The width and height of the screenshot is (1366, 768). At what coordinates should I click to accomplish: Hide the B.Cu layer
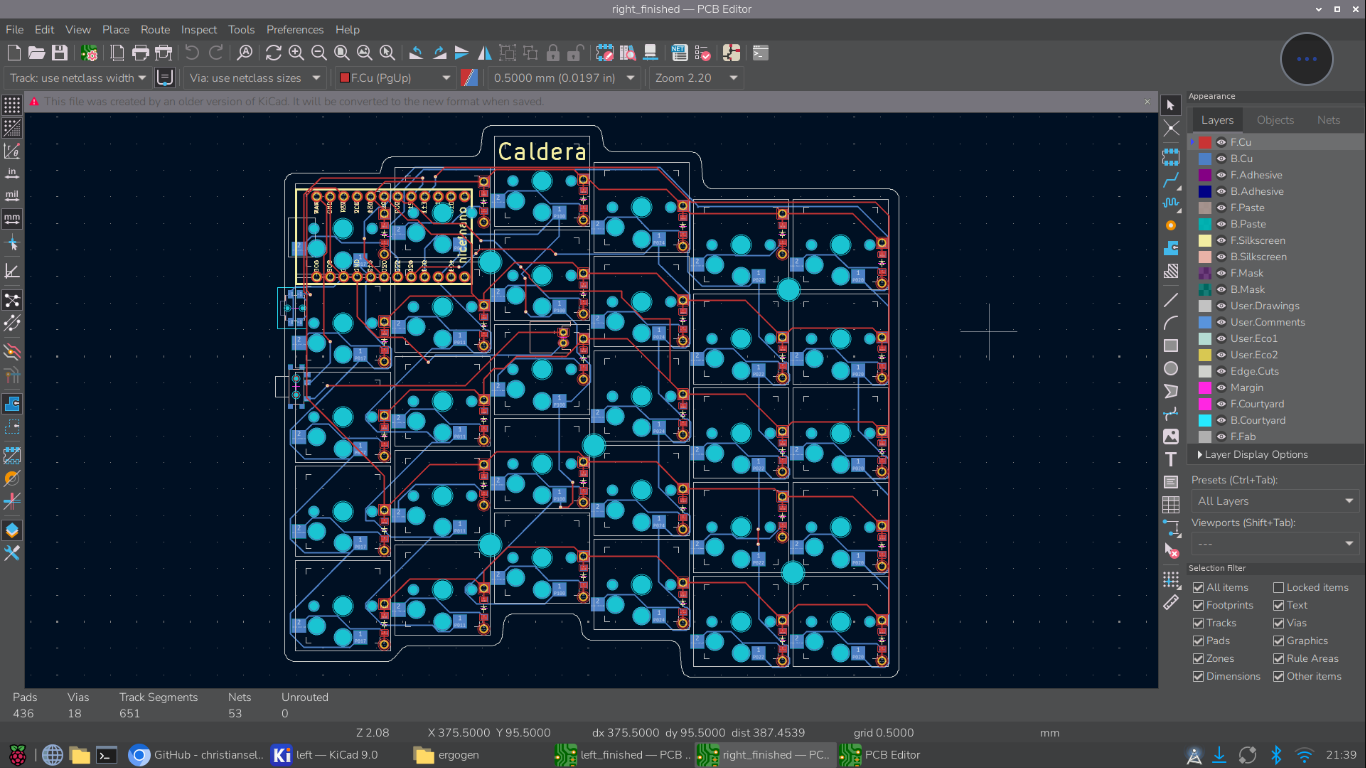(x=1221, y=159)
